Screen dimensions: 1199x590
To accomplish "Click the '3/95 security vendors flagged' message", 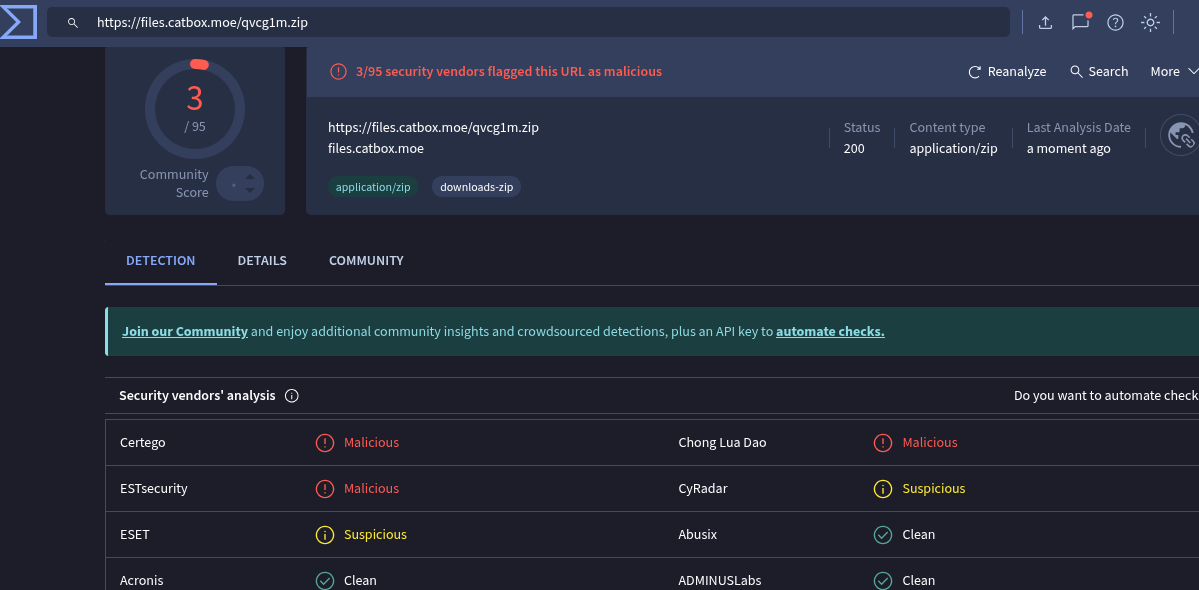I will [x=509, y=71].
